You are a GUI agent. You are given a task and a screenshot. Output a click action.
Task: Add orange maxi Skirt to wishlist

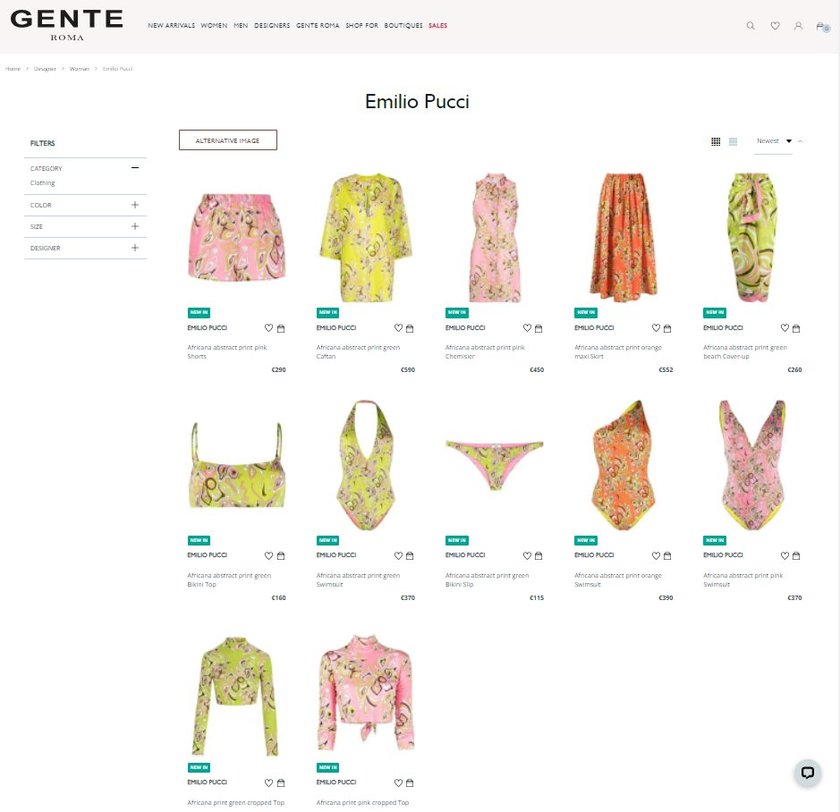pos(656,328)
